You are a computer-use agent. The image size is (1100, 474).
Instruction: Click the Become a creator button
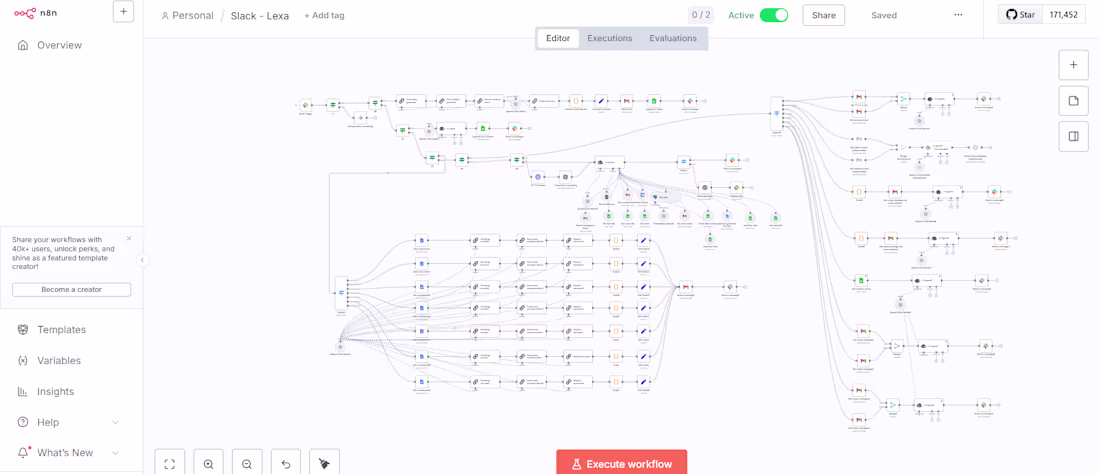coord(72,290)
